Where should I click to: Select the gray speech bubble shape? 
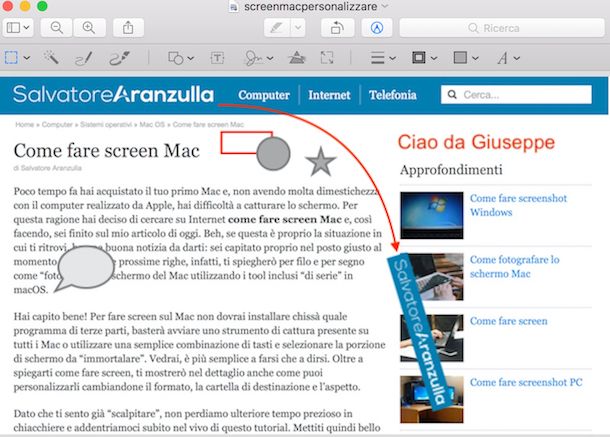coord(84,269)
